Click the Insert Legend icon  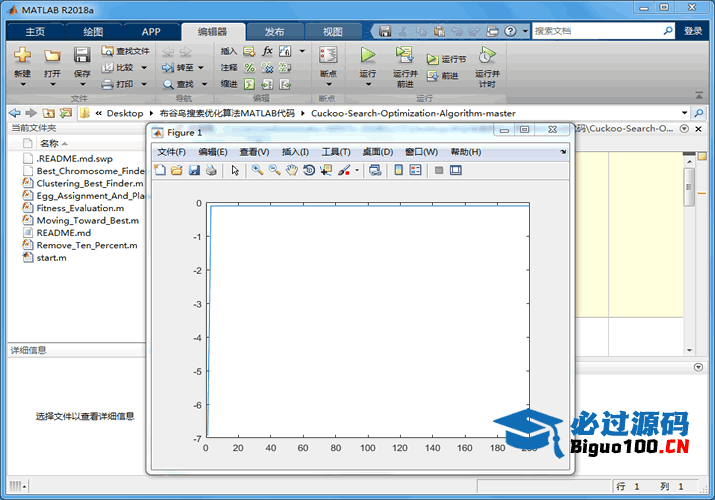tap(415, 170)
